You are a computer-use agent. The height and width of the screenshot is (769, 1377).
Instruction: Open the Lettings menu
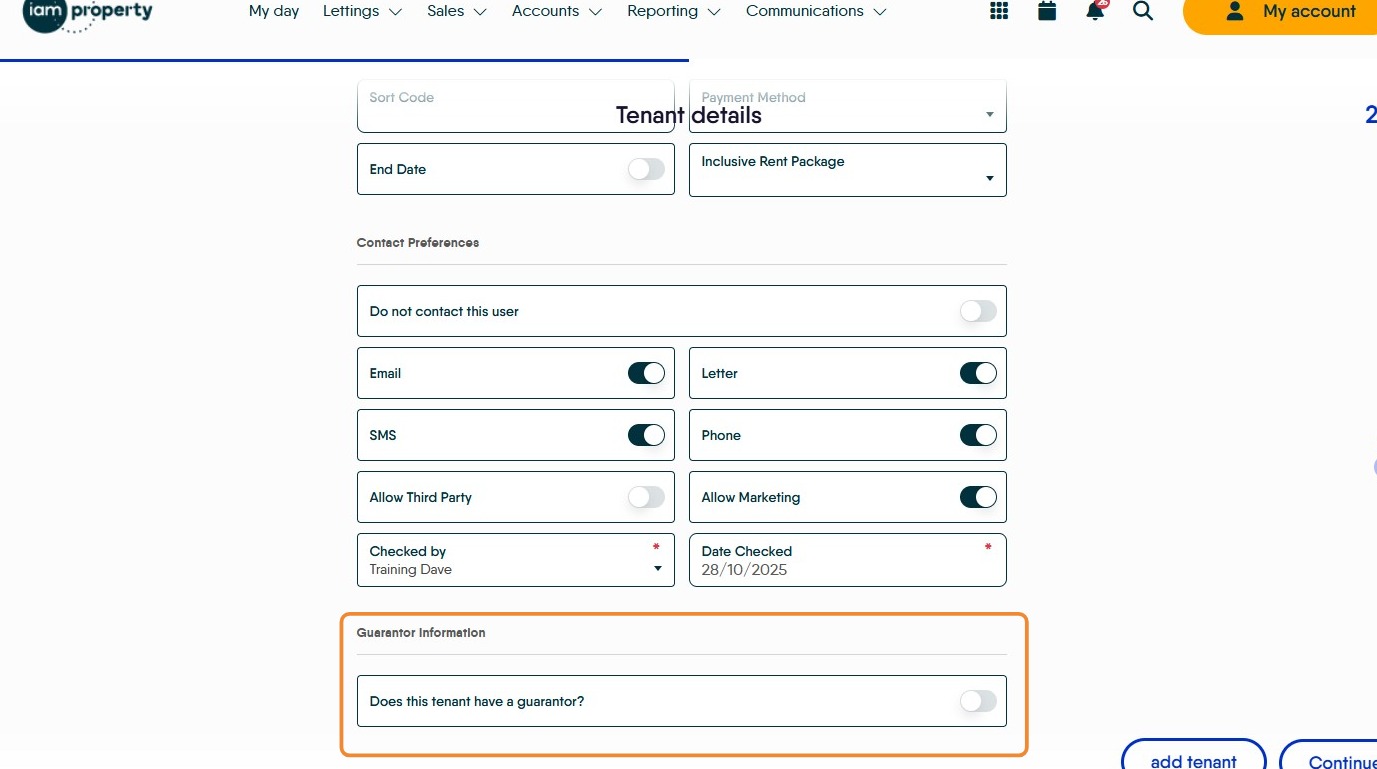coord(362,11)
